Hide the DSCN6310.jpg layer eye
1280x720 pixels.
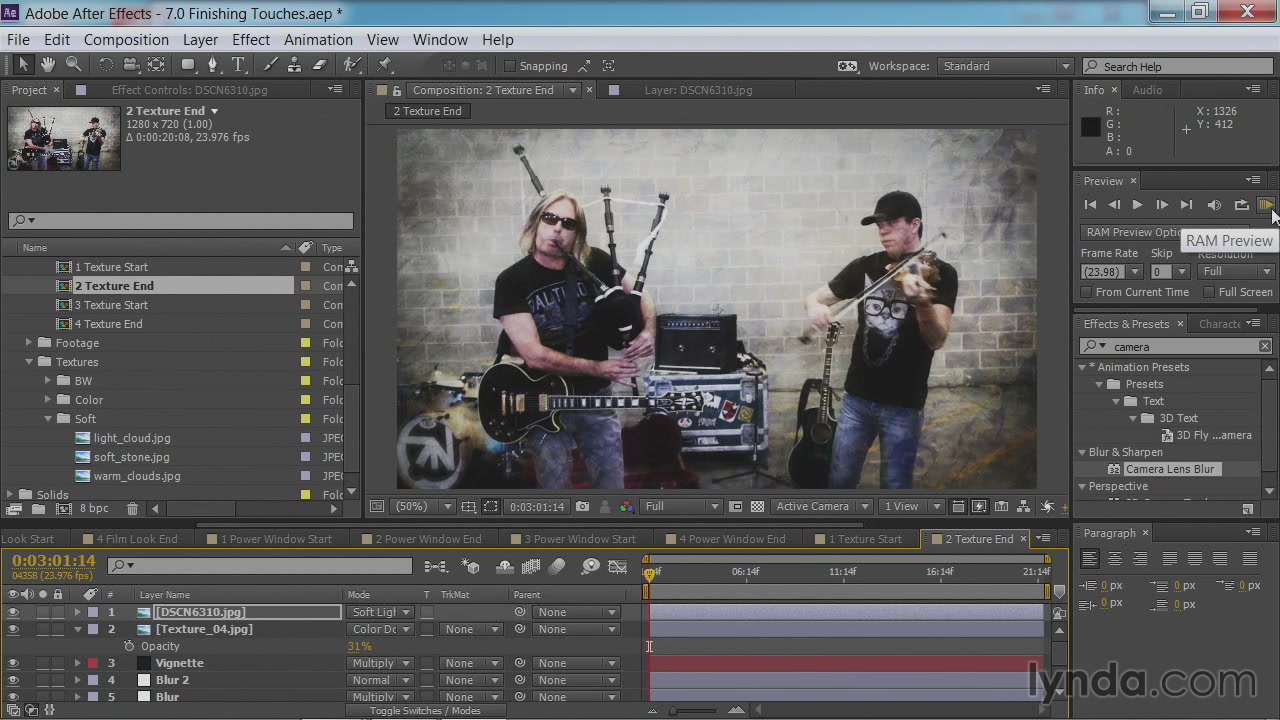(13, 612)
